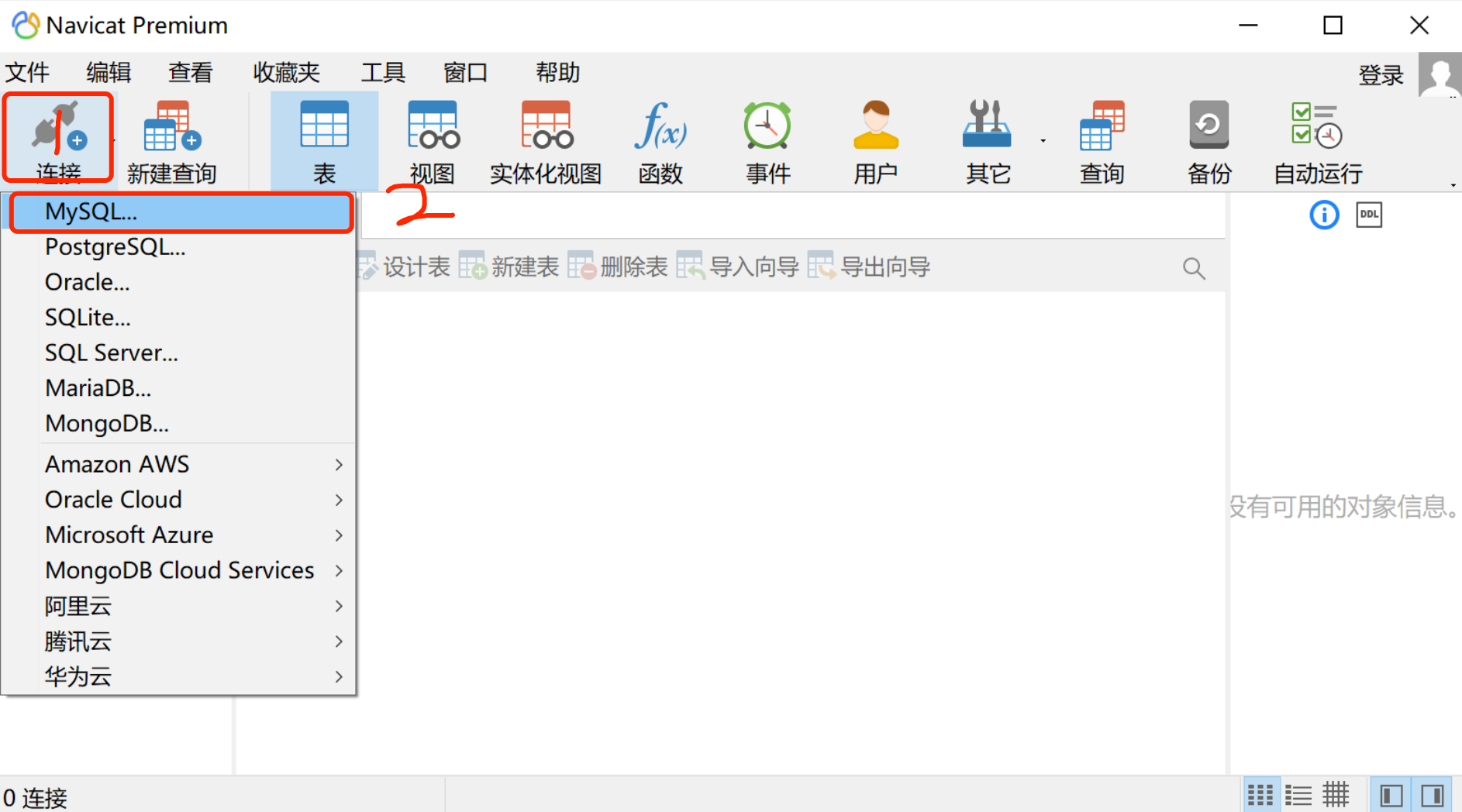Choose Oracle... from connection menu

pos(178,282)
